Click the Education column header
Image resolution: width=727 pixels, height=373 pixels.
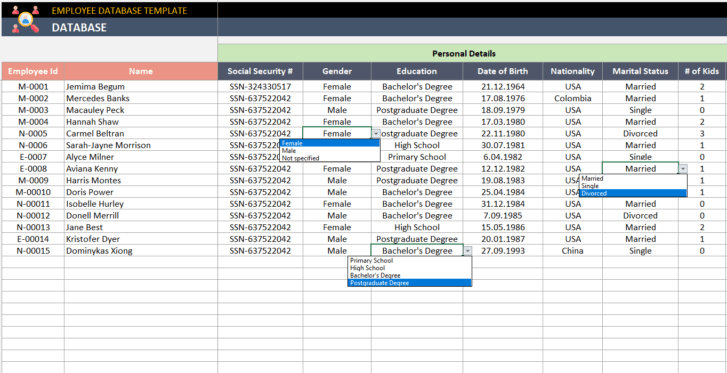tap(417, 71)
